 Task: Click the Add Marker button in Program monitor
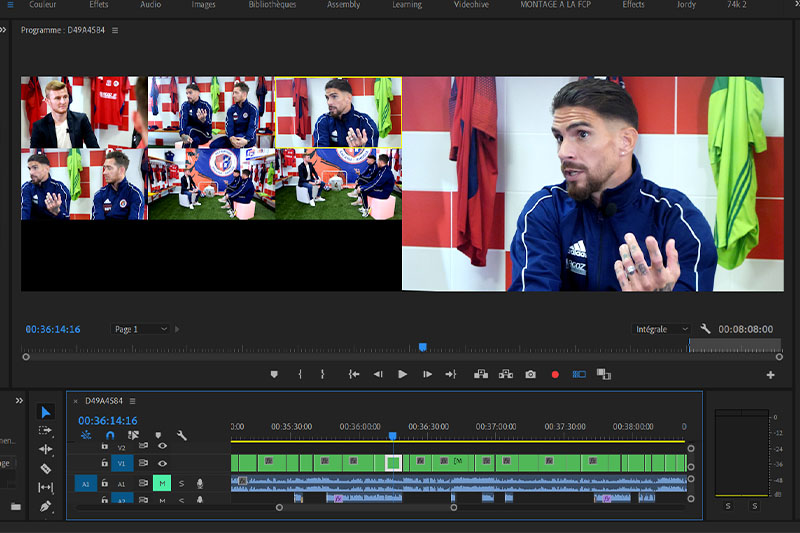274,374
